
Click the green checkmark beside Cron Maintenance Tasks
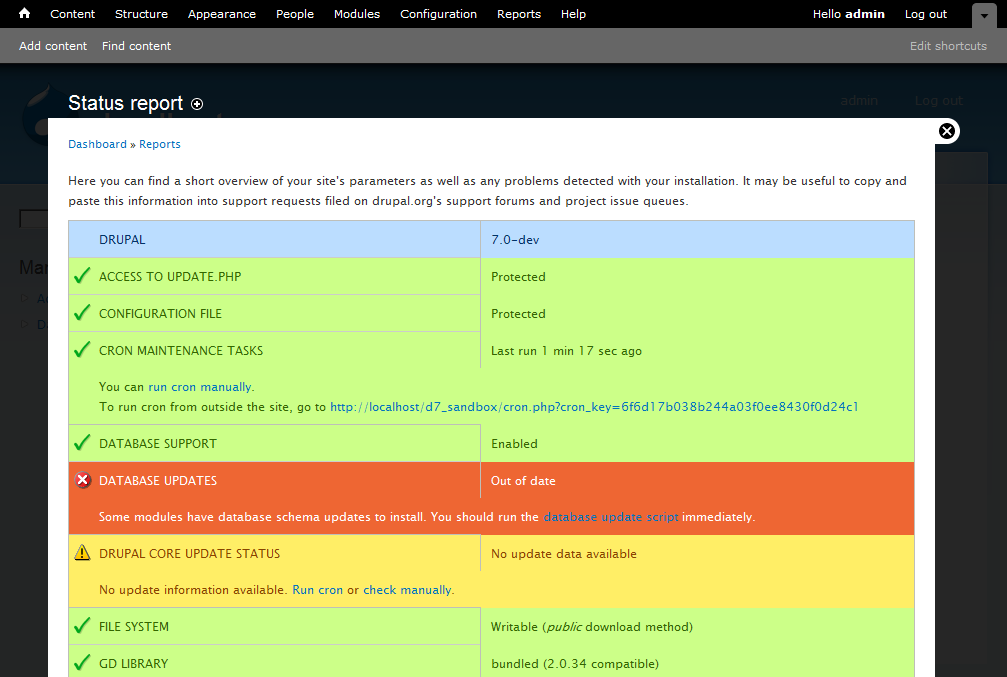(x=83, y=350)
